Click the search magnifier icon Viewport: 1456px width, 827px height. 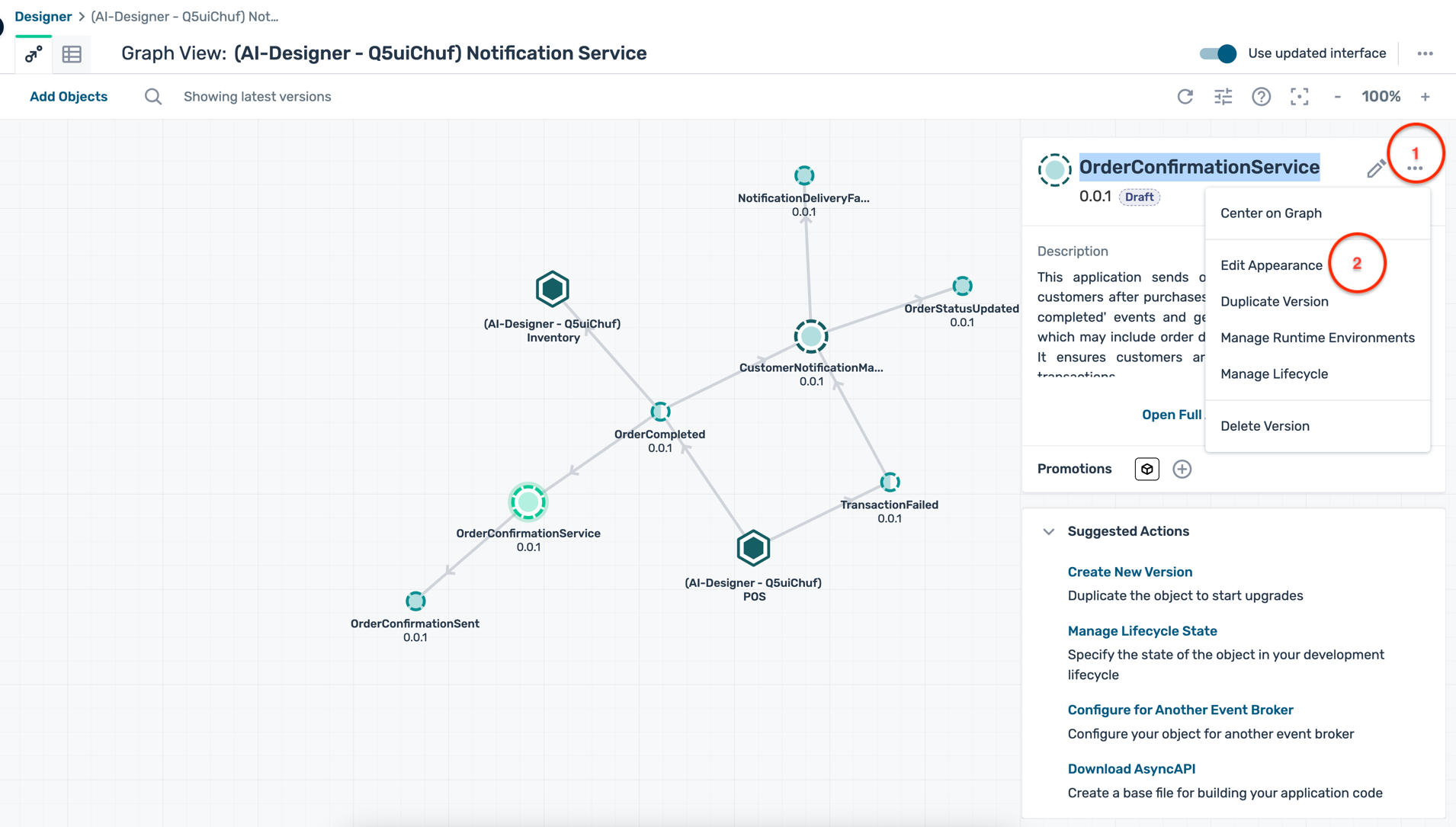pos(153,97)
